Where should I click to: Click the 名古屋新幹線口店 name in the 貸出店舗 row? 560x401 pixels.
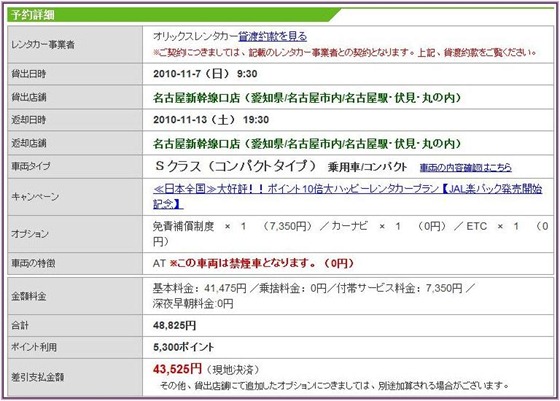click(196, 97)
